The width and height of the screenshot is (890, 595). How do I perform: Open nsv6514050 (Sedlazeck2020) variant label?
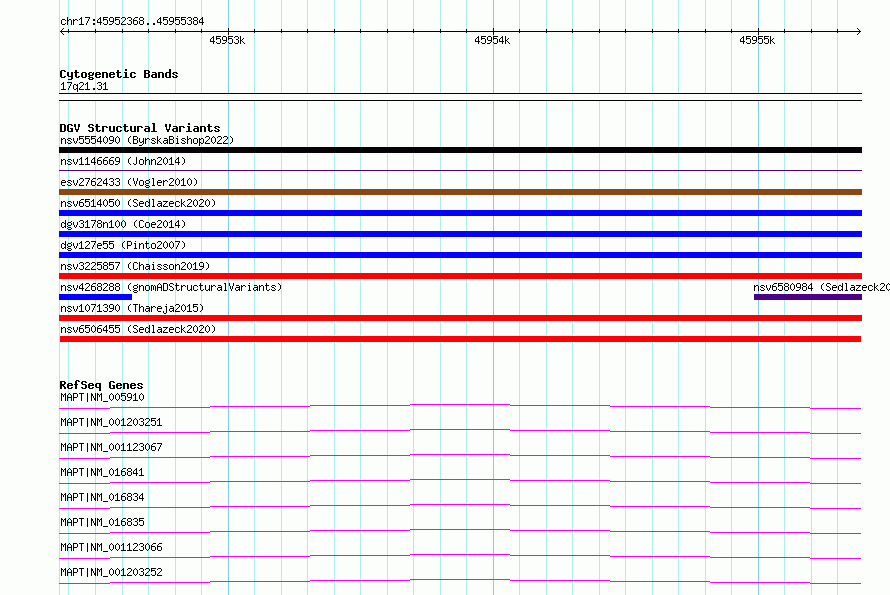click(138, 203)
